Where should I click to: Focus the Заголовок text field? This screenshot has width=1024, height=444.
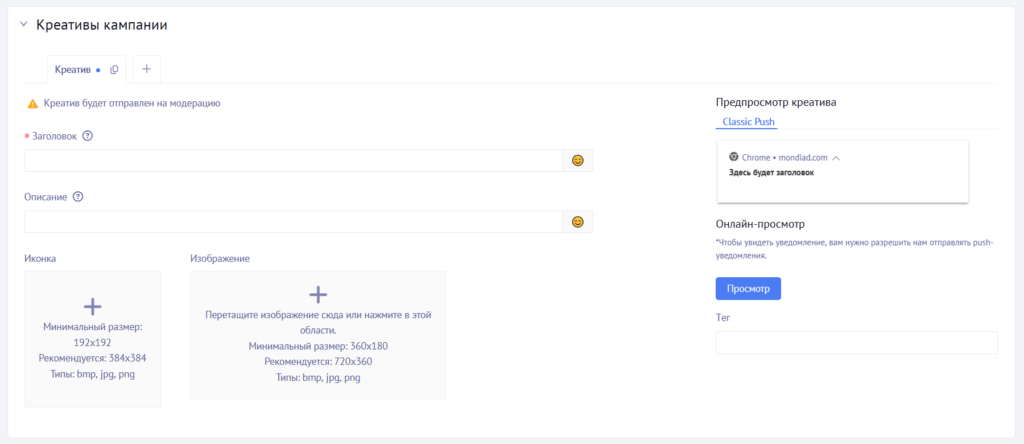(294, 160)
